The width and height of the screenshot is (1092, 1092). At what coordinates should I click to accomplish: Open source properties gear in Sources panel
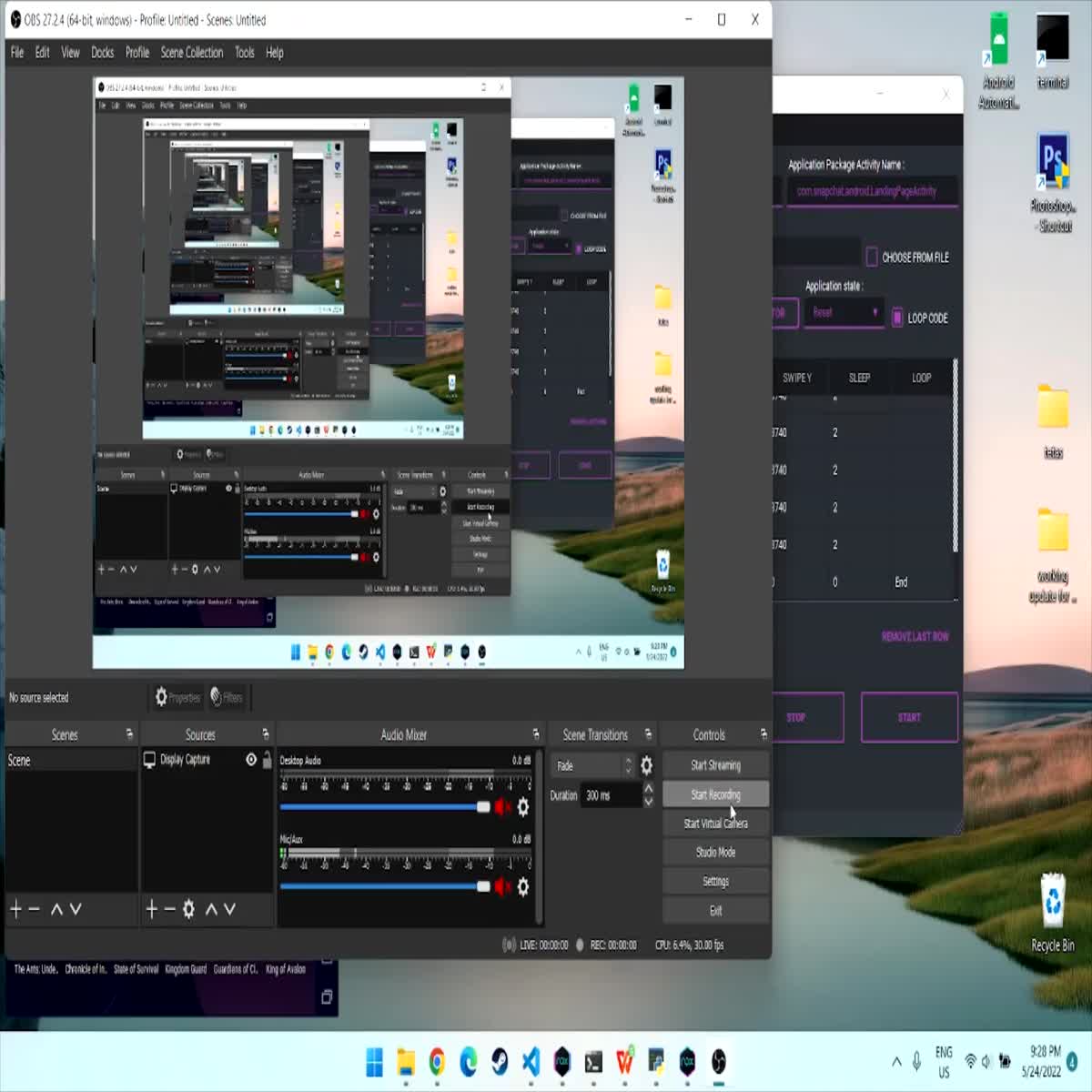pos(188,908)
